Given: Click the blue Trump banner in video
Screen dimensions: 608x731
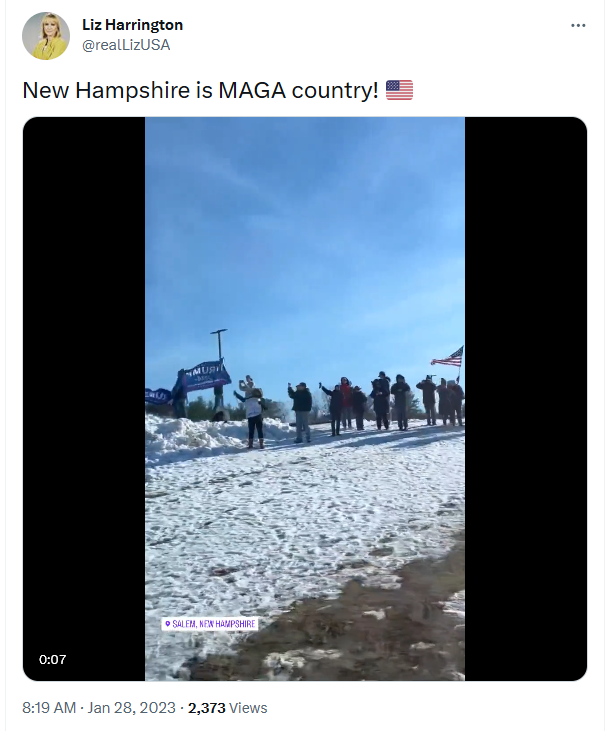Looking at the screenshot, I should 206,374.
